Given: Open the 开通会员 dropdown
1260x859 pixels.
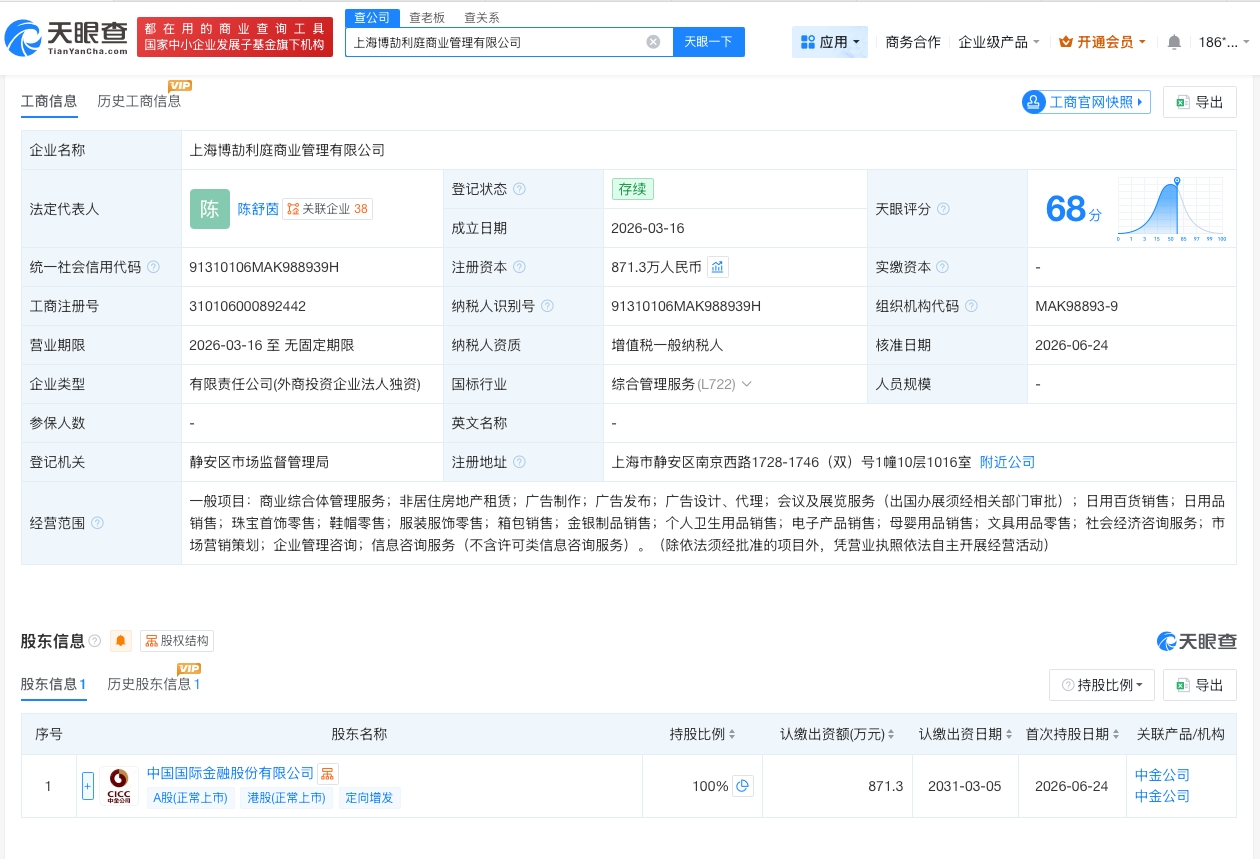Looking at the screenshot, I should [x=1103, y=42].
